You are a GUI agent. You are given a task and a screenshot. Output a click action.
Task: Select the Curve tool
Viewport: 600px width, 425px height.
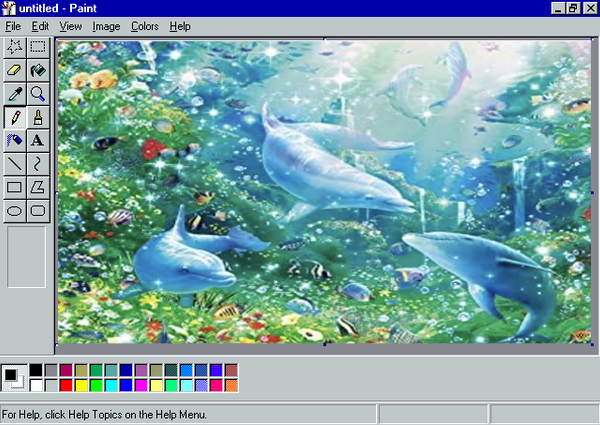[38, 164]
